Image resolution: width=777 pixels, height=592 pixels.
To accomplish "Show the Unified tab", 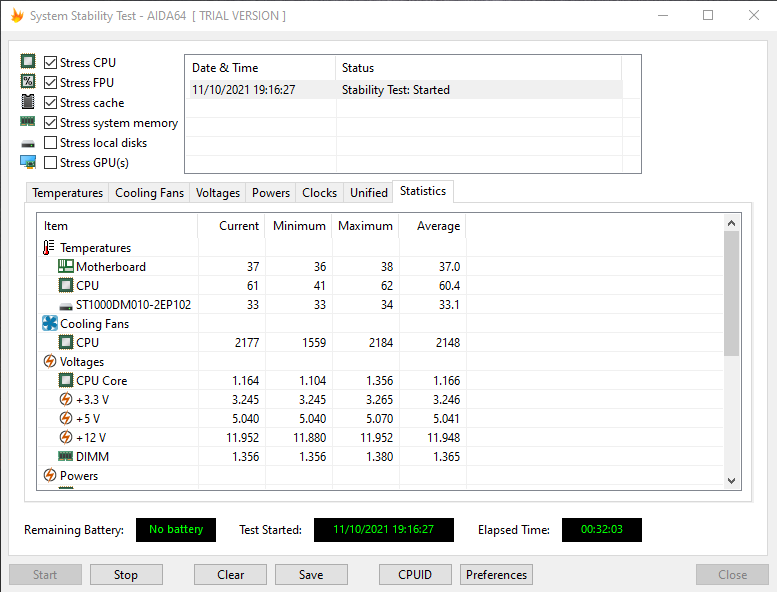I will (369, 193).
